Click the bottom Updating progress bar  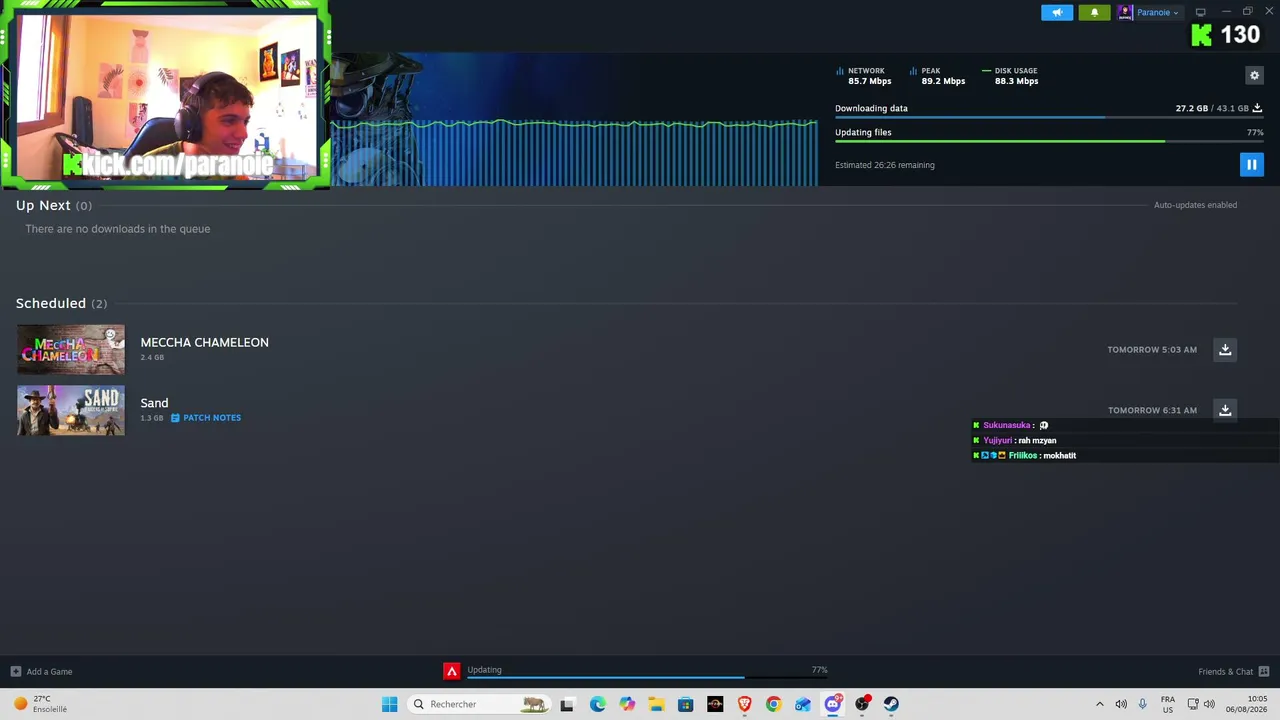pos(648,678)
